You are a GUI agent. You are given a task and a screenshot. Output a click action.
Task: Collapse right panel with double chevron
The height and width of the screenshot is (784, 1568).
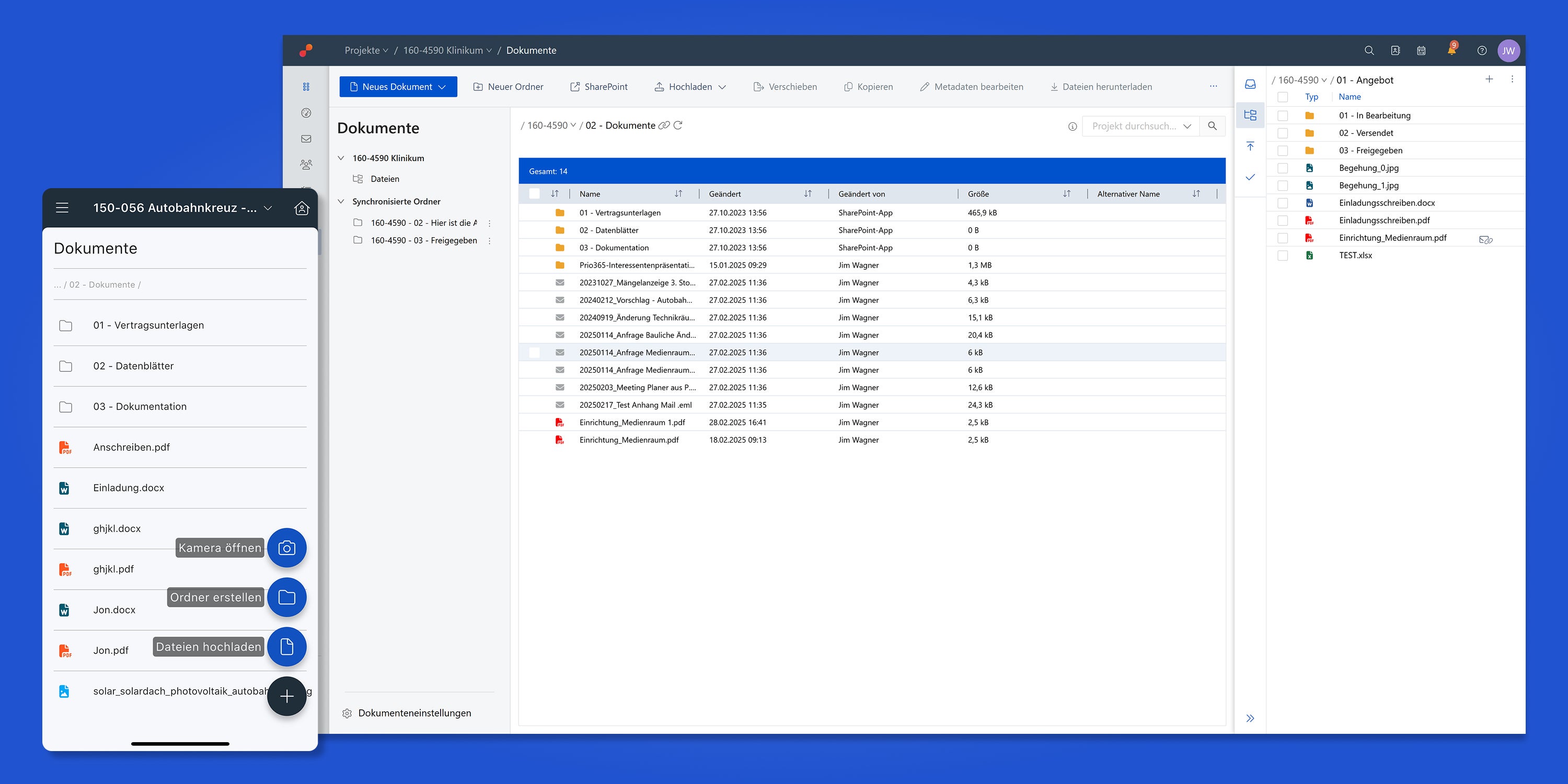(x=1250, y=718)
